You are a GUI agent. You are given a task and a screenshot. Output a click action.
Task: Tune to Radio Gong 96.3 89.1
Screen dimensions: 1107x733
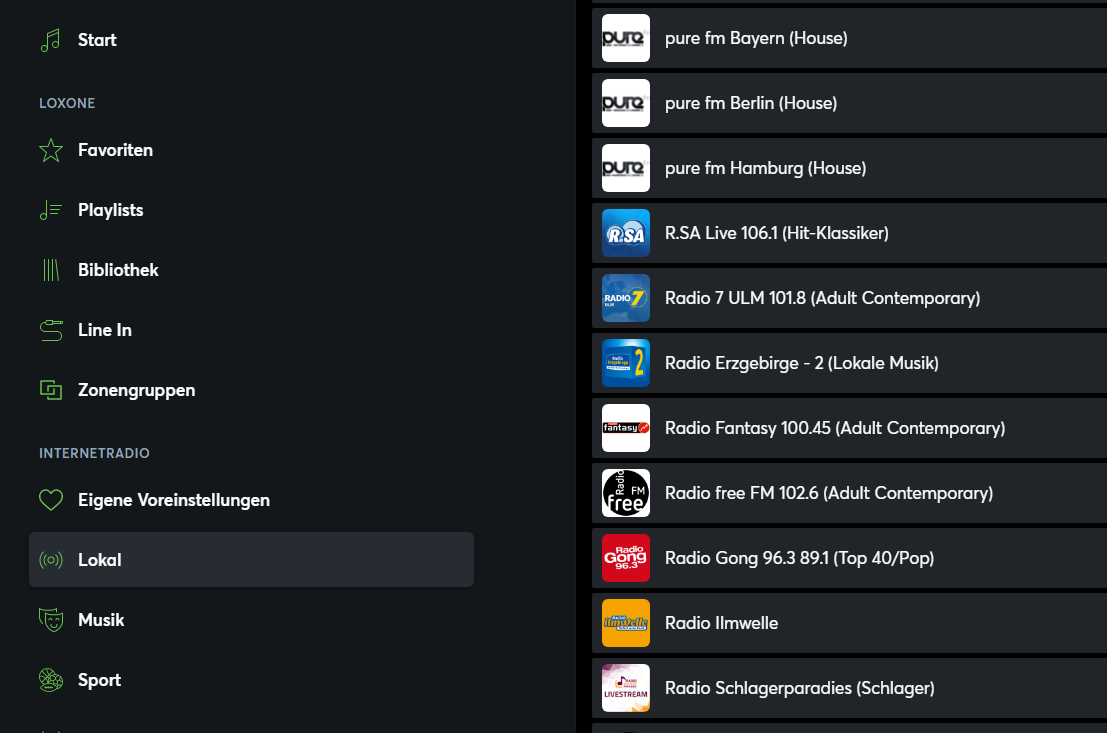point(849,558)
